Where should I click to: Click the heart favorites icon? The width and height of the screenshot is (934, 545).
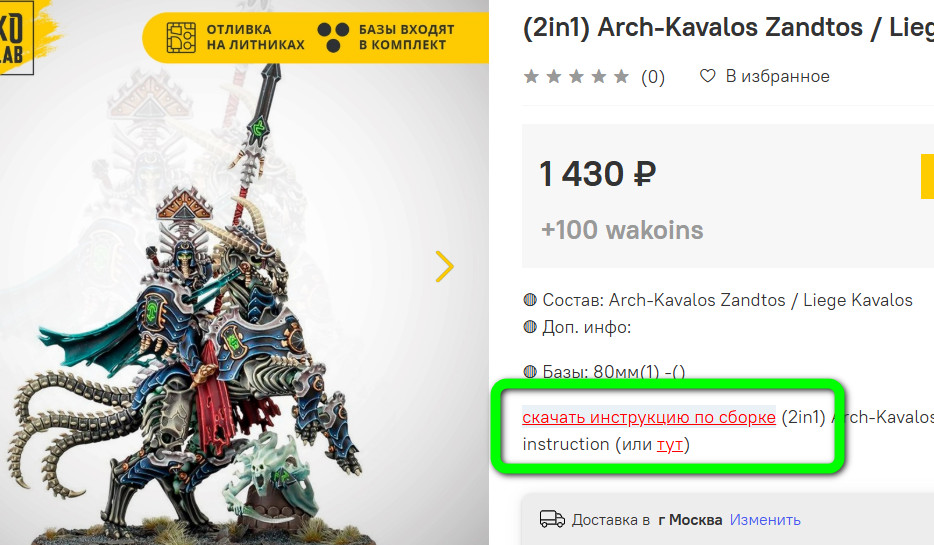pos(707,76)
